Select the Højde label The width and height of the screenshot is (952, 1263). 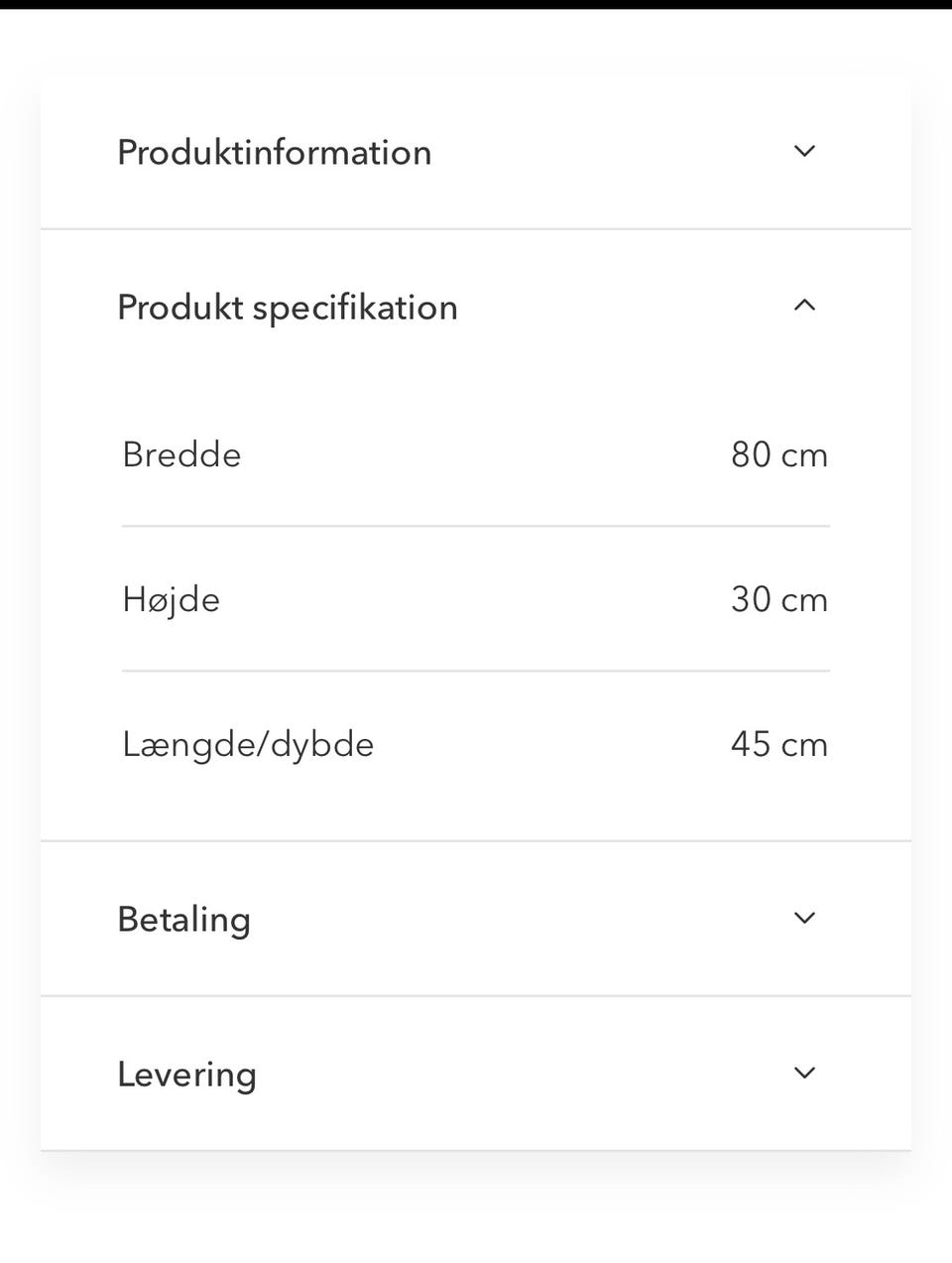tap(172, 600)
